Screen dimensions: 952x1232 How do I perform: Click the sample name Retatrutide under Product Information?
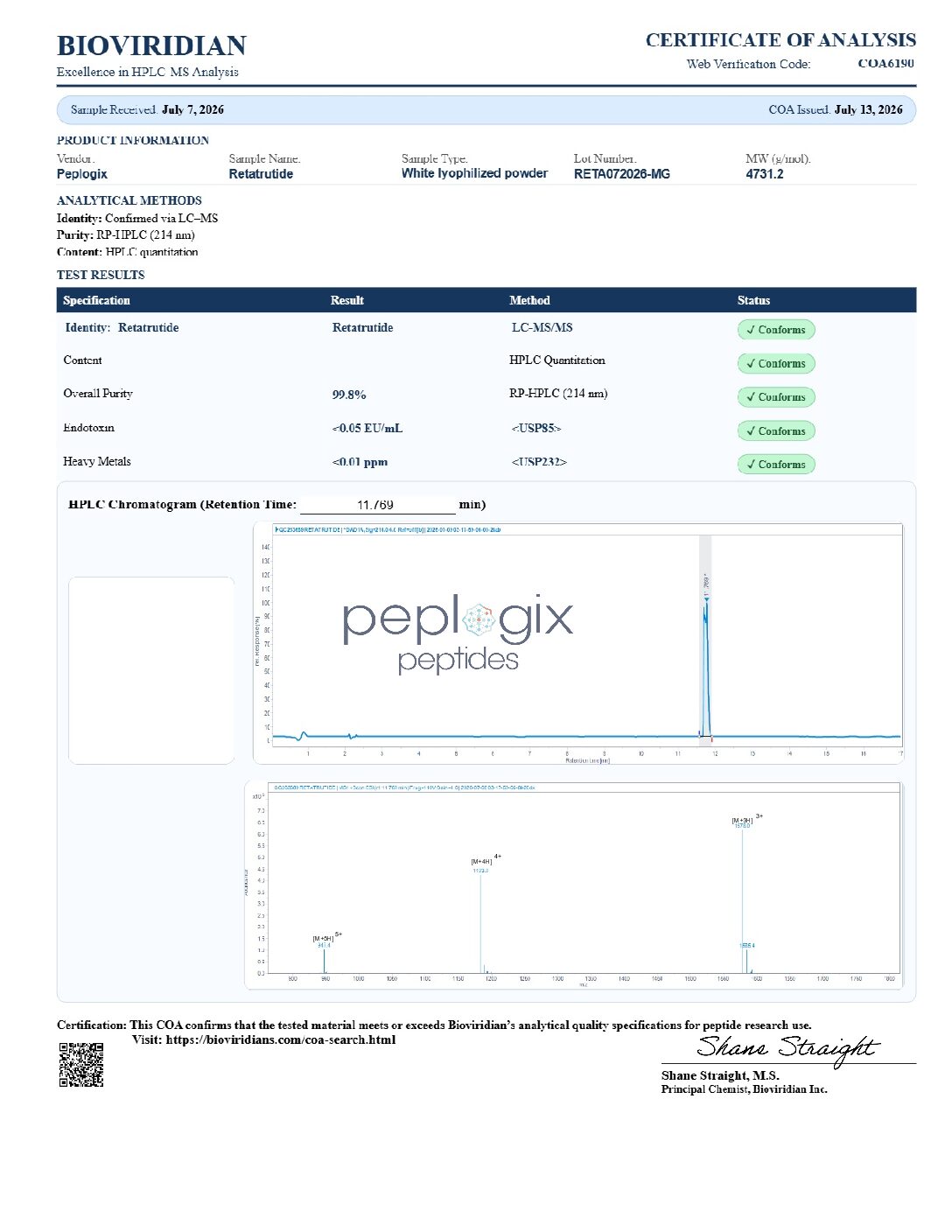coord(261,174)
